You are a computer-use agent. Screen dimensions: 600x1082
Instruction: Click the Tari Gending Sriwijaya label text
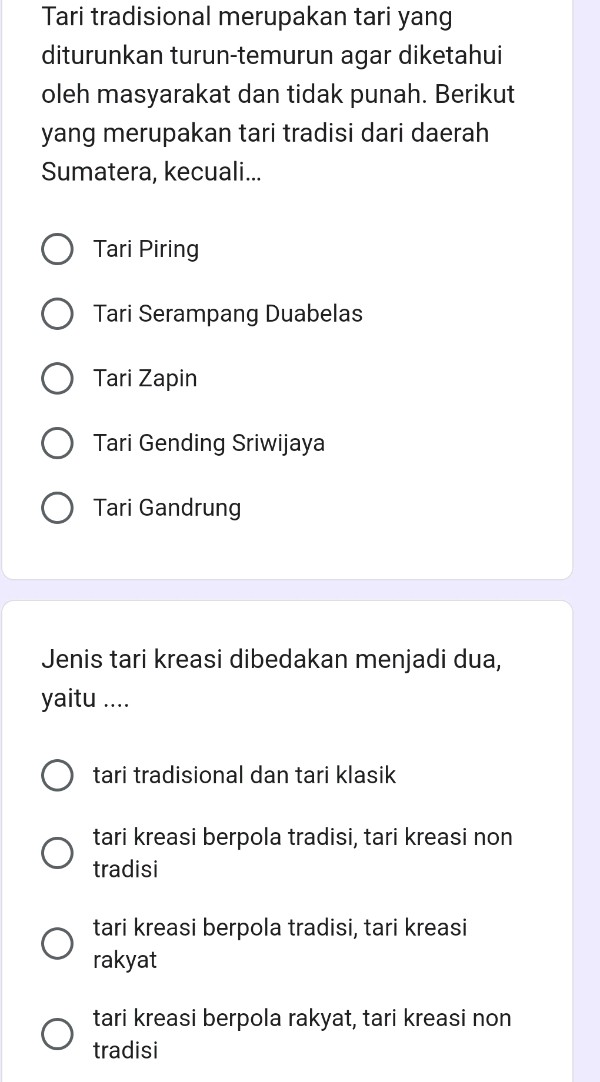[209, 443]
